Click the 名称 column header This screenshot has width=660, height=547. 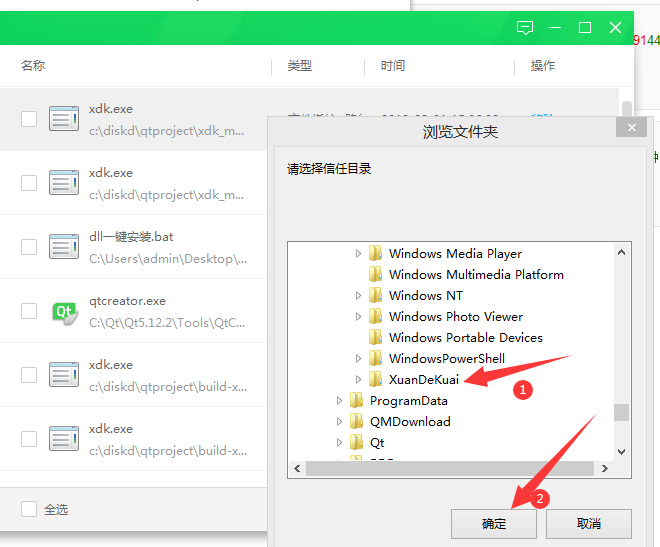click(33, 66)
